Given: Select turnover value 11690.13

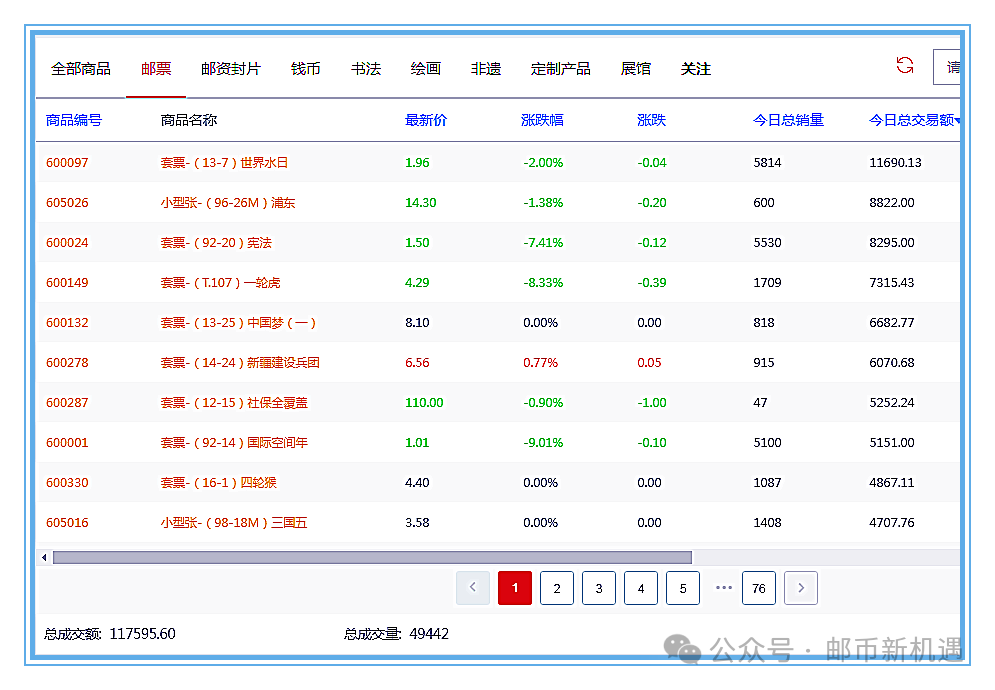Looking at the screenshot, I should tap(895, 163).
